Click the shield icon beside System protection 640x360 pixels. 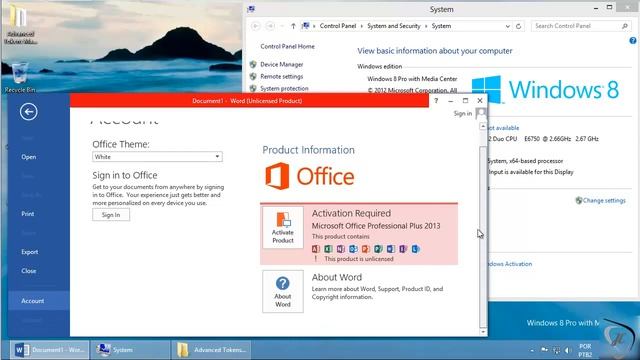click(253, 88)
